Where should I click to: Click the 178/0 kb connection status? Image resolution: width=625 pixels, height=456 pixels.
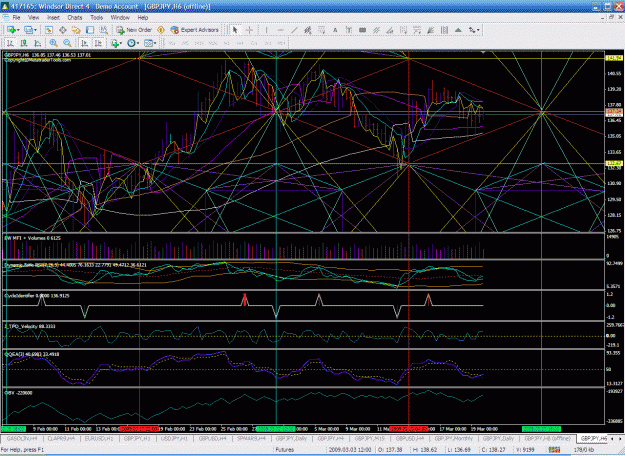tap(585, 450)
